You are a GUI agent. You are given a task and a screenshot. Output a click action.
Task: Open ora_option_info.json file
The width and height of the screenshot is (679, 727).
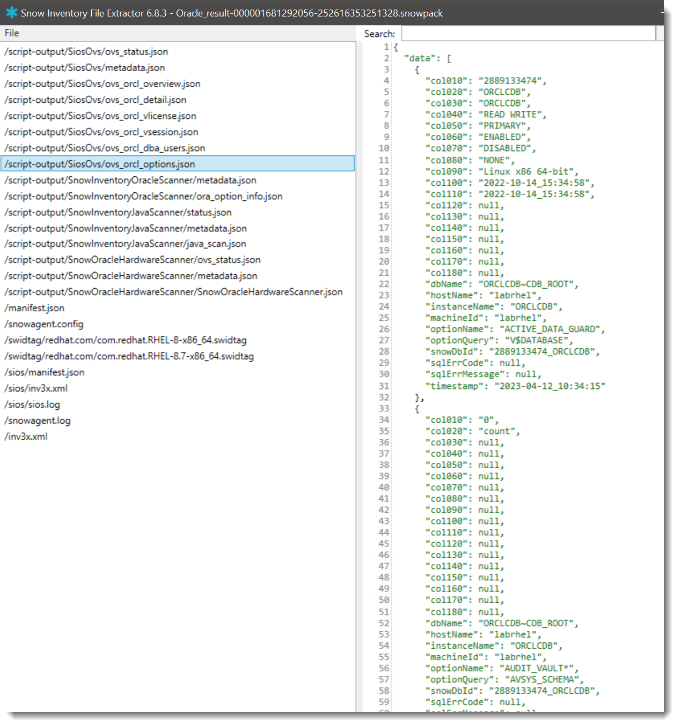[143, 196]
